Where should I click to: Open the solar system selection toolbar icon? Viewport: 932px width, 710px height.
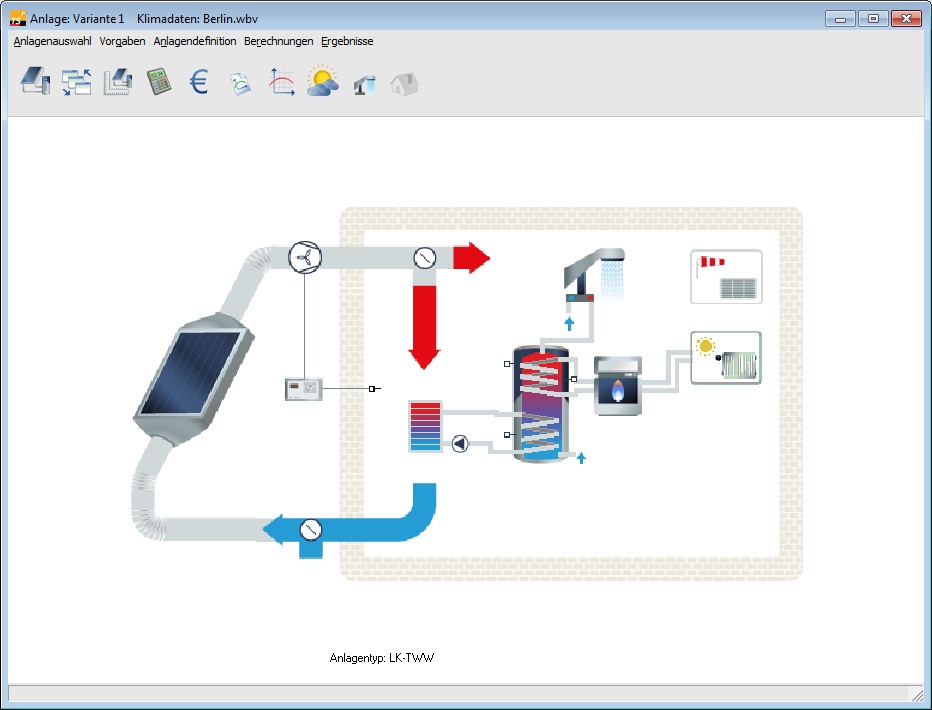coord(35,81)
